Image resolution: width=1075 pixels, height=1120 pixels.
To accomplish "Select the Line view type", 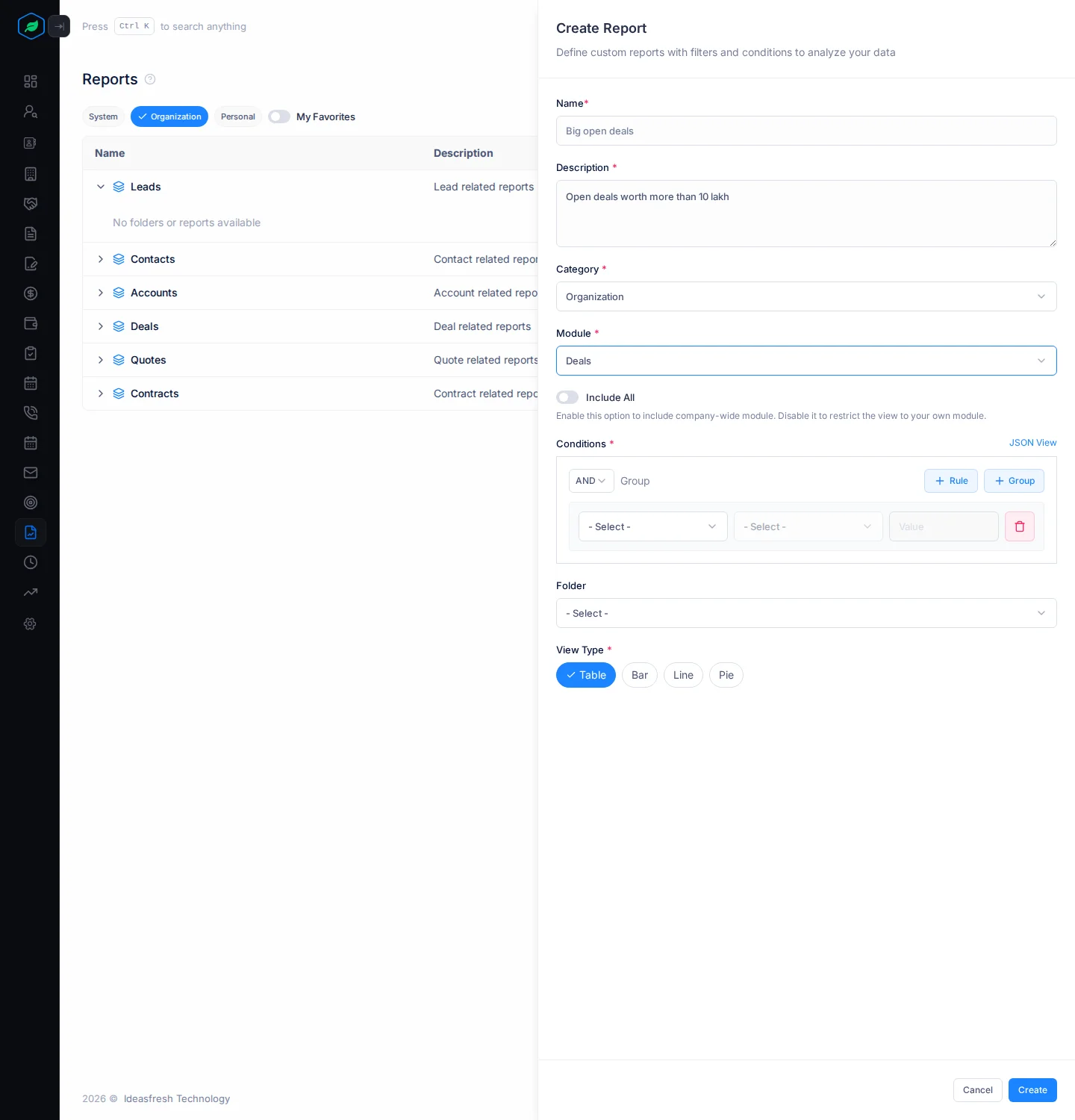I will coord(683,675).
